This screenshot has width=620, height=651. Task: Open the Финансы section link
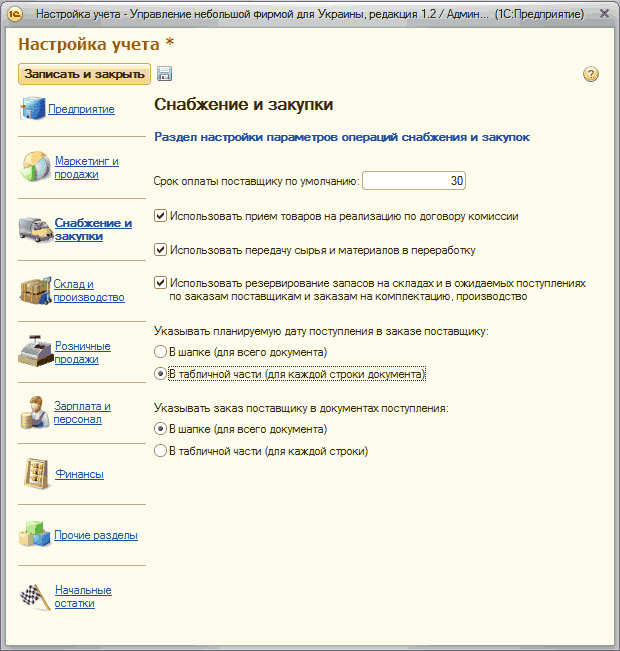[80, 474]
